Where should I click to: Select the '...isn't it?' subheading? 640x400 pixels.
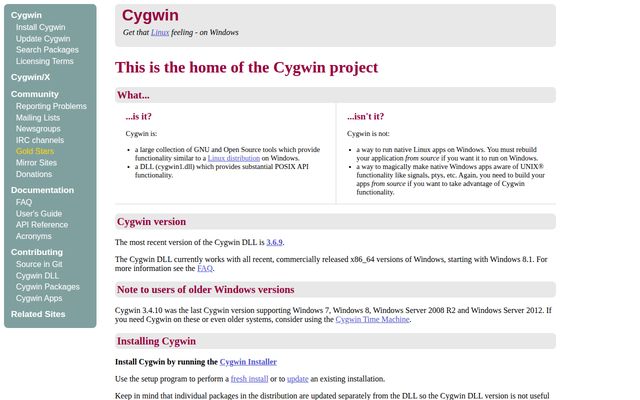[x=365, y=117]
